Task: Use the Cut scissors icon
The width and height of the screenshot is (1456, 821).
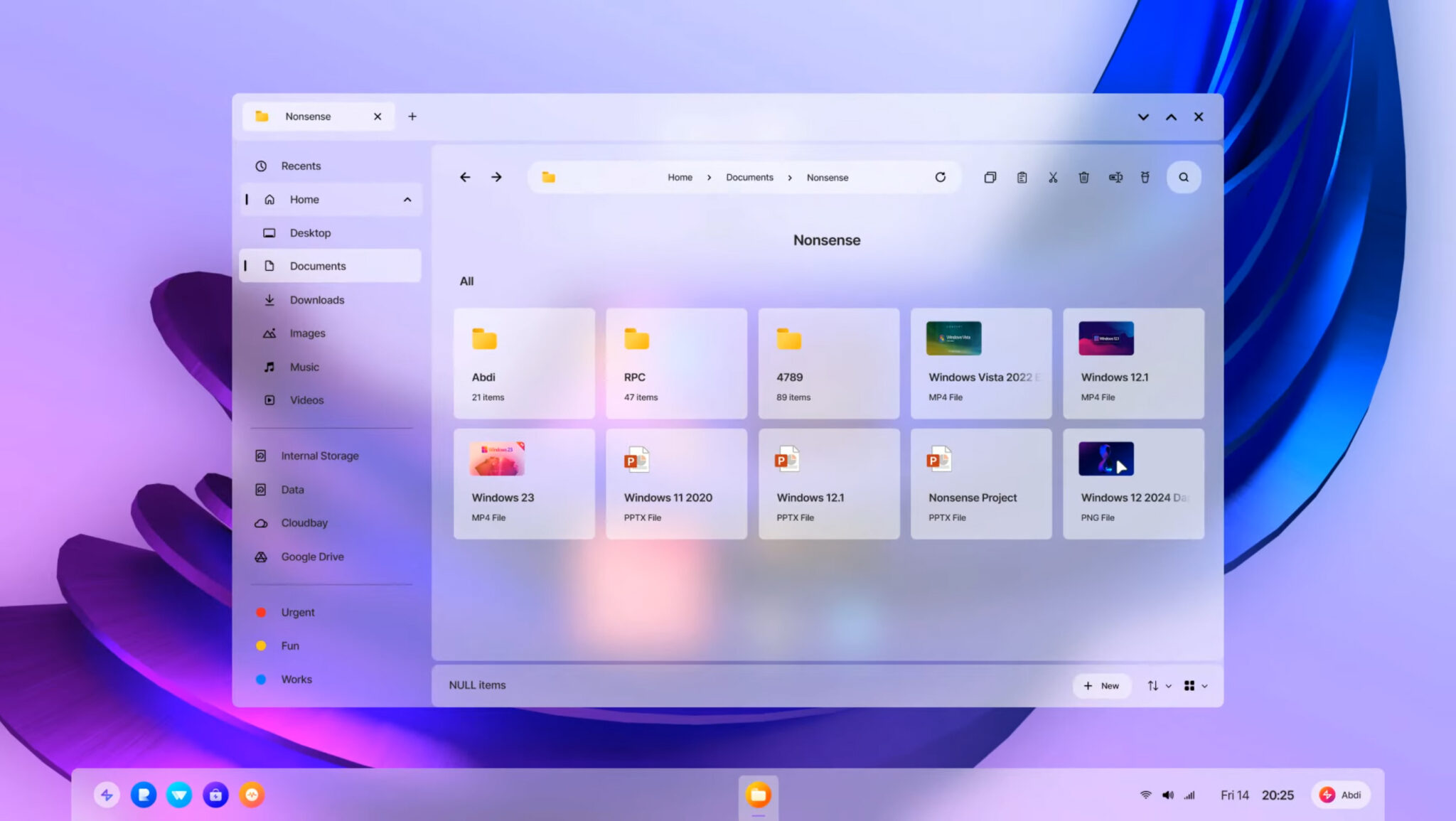Action: (x=1053, y=177)
